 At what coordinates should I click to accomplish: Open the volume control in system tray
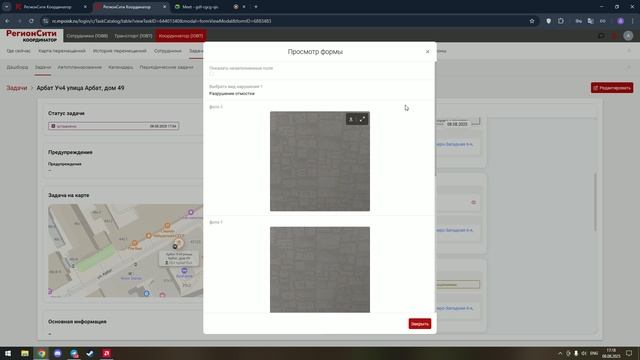(584, 353)
